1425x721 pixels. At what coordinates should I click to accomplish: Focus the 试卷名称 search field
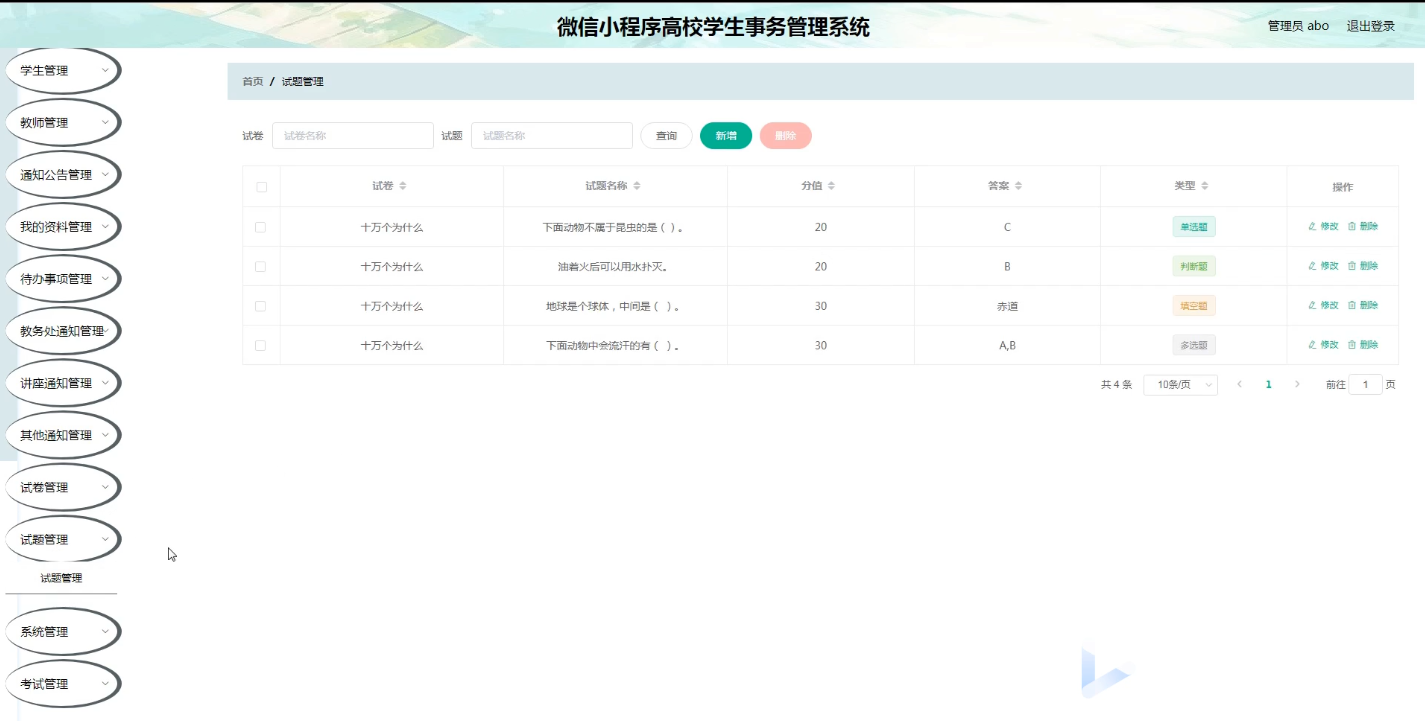tap(353, 136)
